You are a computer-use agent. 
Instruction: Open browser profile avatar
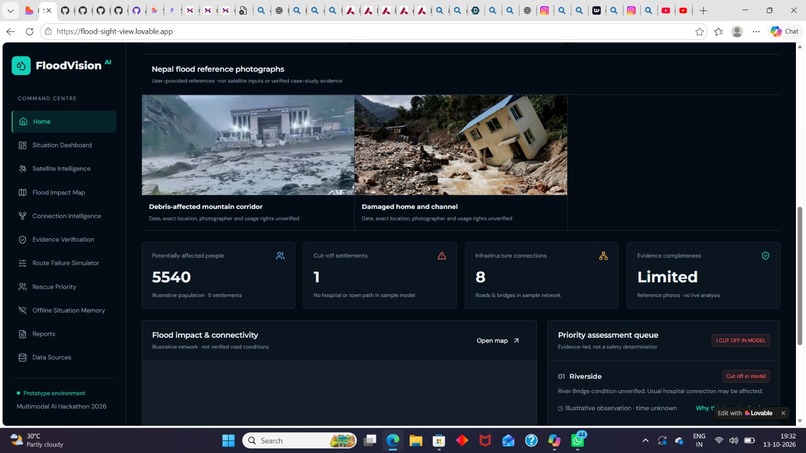pyautogui.click(x=737, y=32)
